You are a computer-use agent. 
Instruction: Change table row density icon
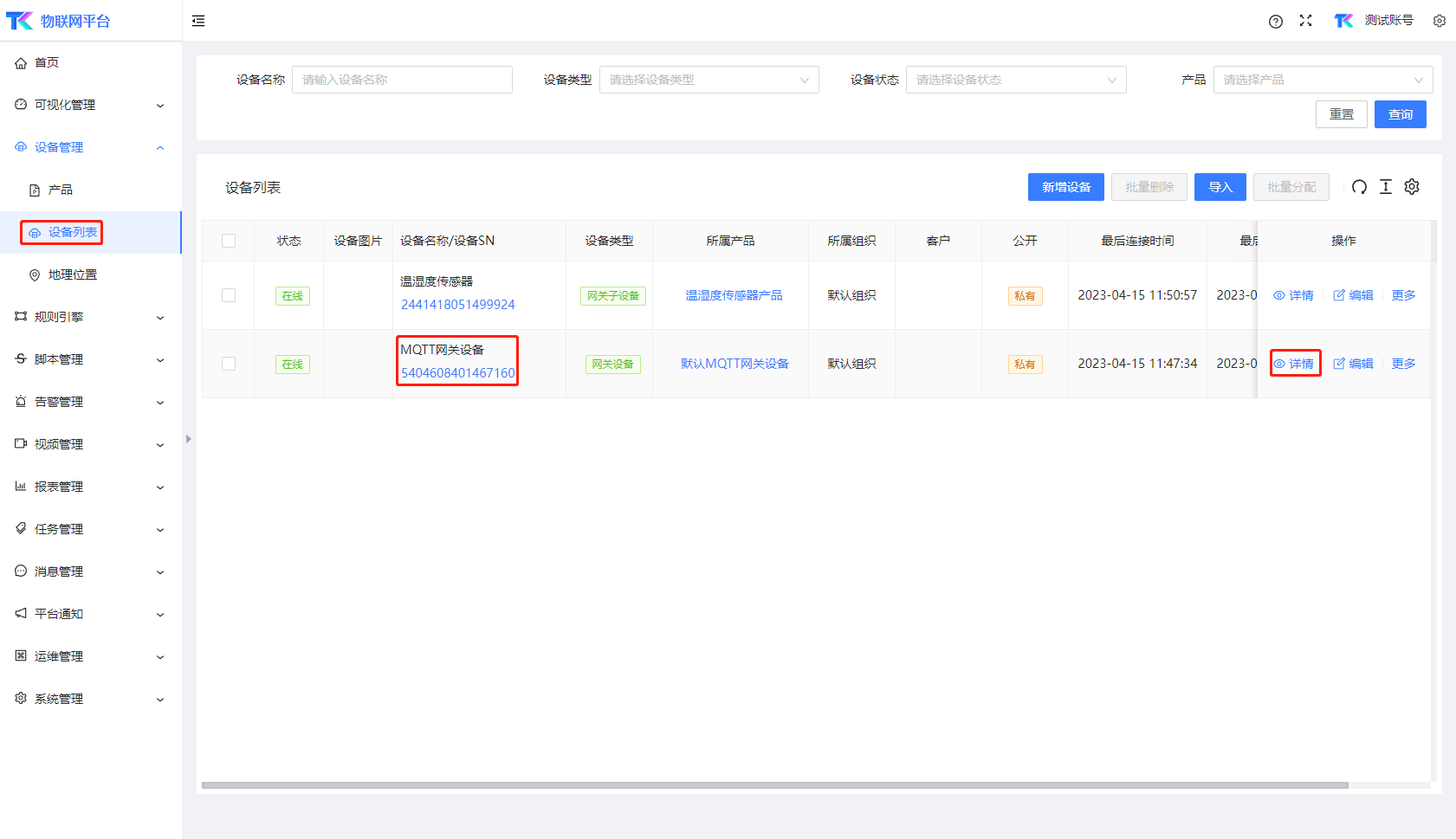coord(1386,187)
